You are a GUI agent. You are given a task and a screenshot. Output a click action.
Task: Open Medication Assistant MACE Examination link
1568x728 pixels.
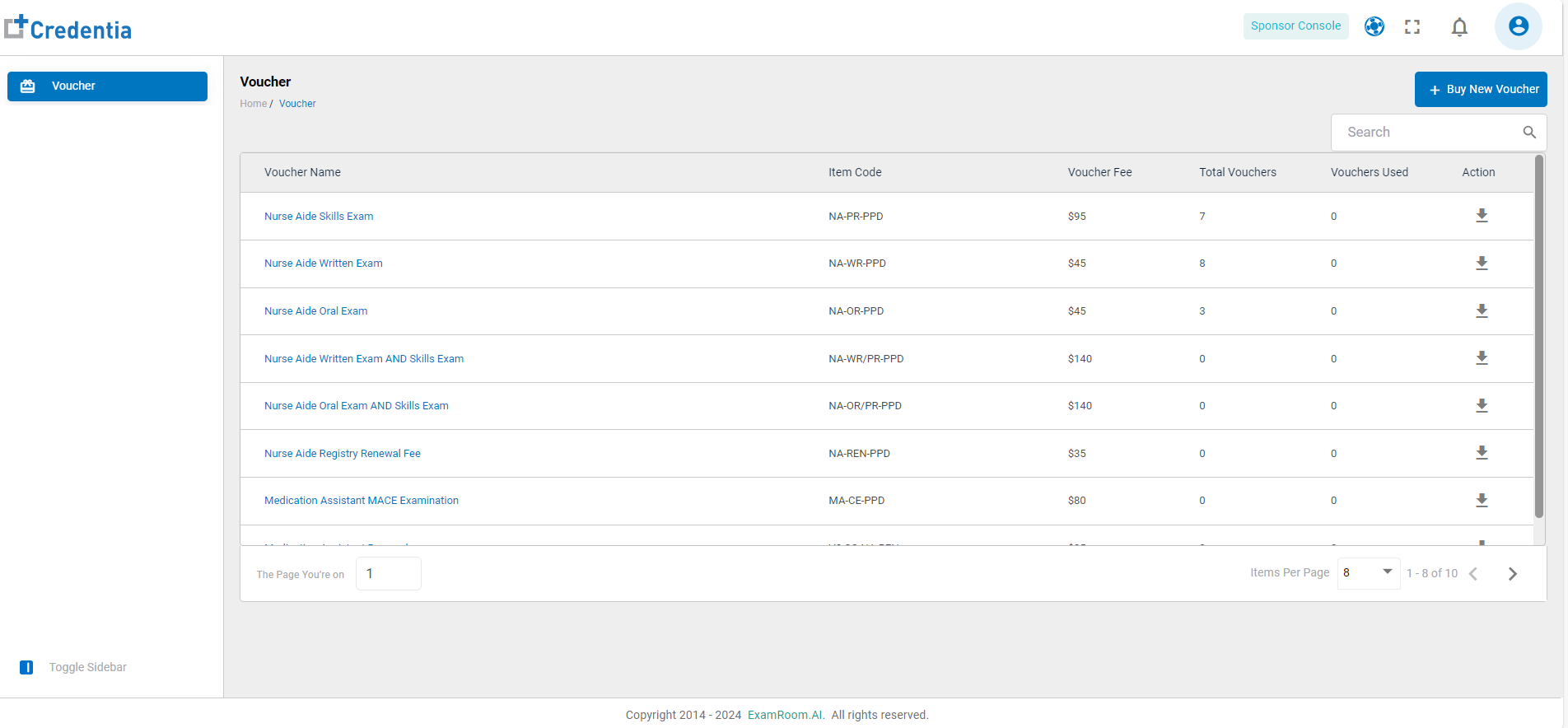click(362, 501)
